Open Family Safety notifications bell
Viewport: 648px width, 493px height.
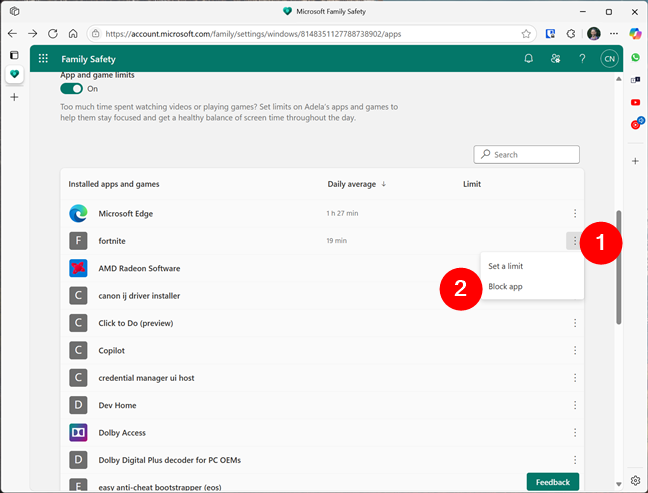click(528, 59)
